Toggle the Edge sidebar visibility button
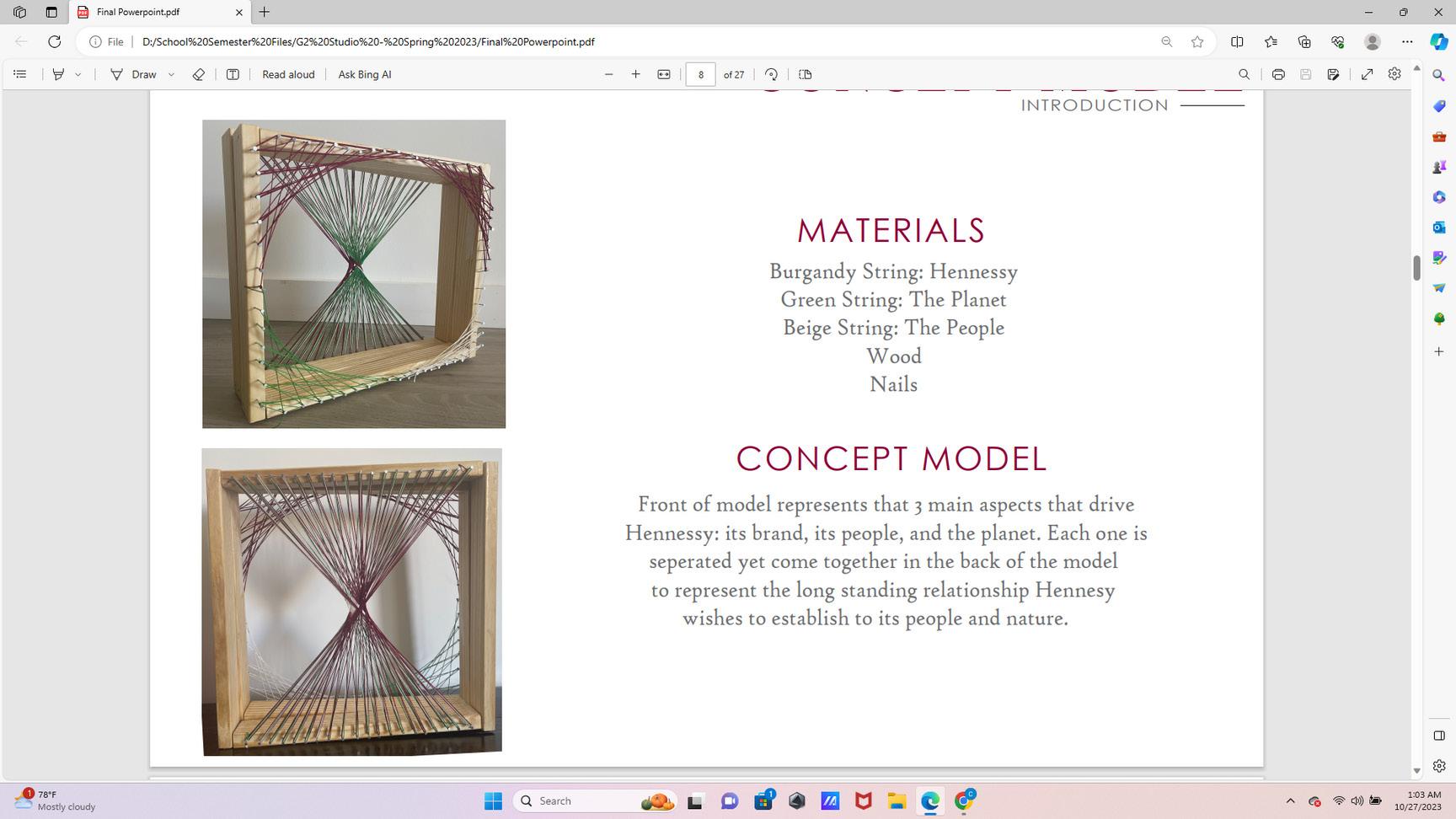Screen dimensions: 1456x819 1439,736
